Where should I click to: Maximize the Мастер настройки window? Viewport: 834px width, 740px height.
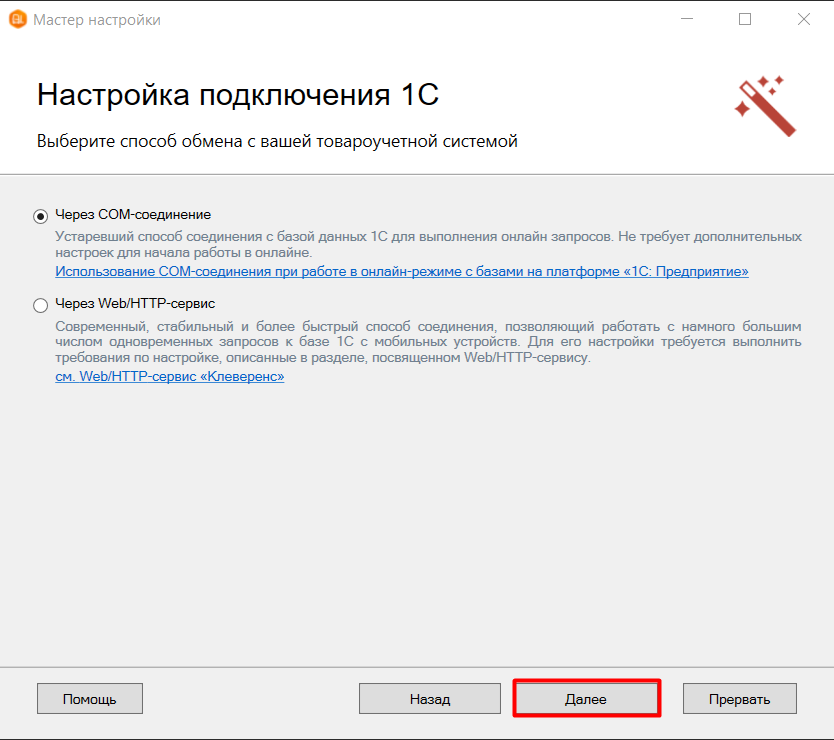coord(745,19)
